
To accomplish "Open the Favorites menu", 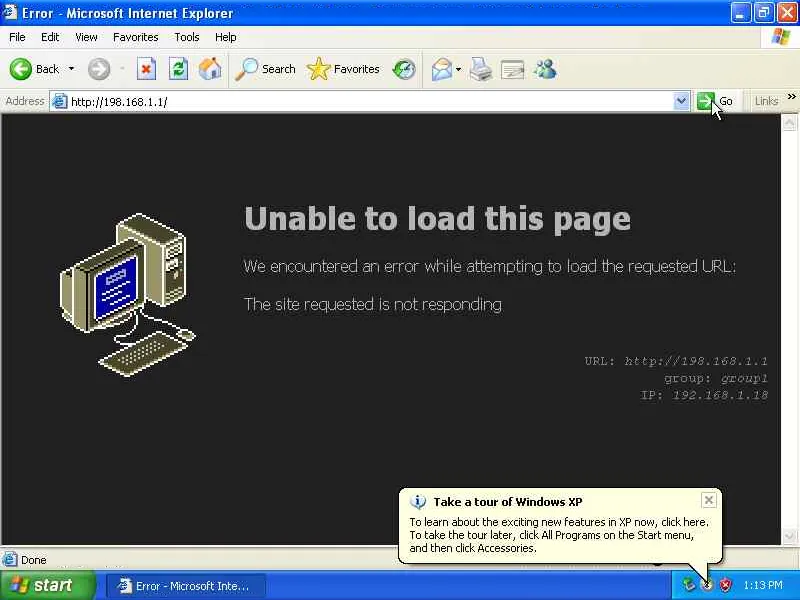I will click(x=136, y=37).
